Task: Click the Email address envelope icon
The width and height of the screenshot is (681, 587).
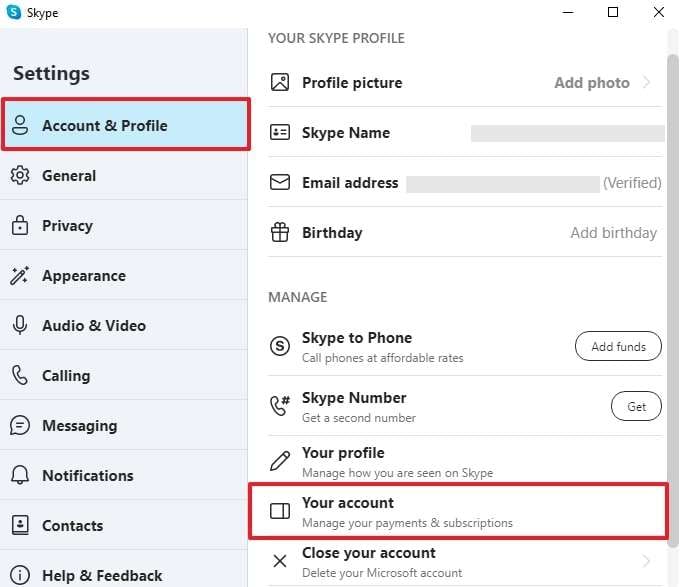Action: pos(281,183)
